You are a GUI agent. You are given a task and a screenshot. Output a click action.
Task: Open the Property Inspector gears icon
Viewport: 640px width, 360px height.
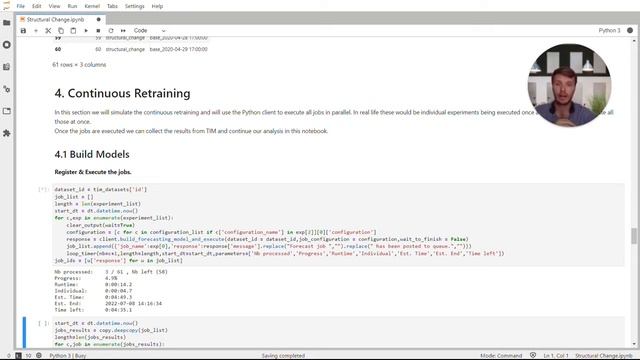click(7, 89)
